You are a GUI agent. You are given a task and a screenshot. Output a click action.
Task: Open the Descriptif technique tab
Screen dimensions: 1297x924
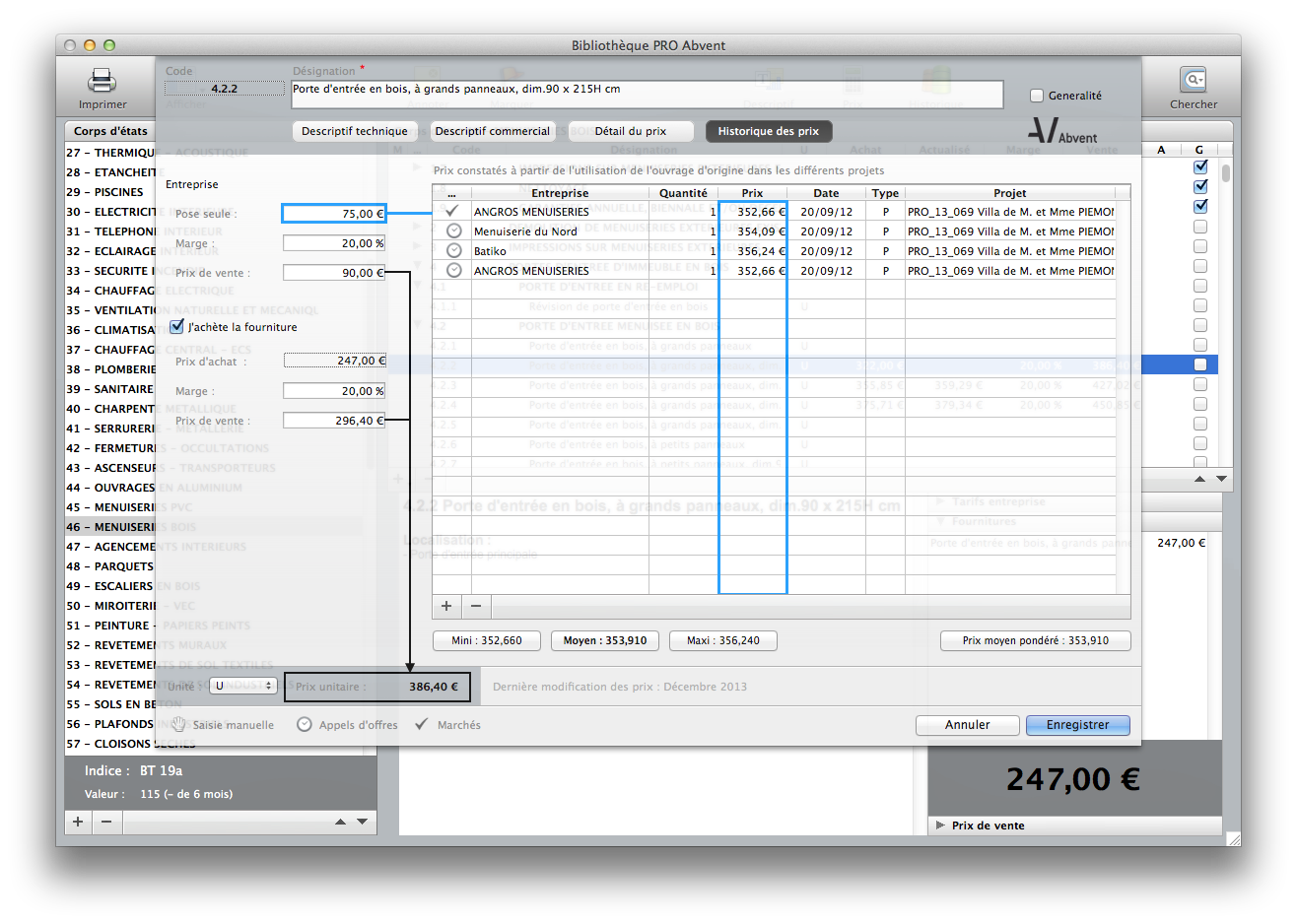coord(355,131)
